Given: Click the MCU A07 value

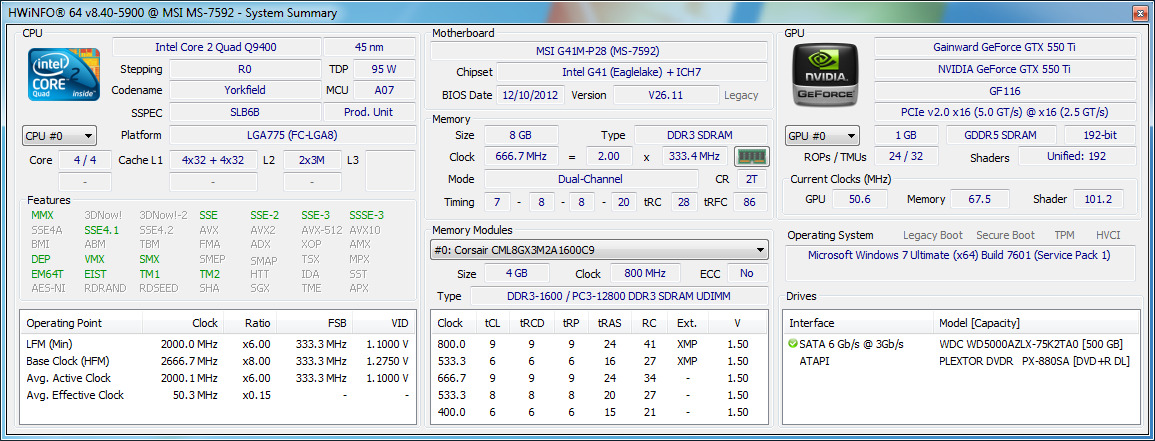Looking at the screenshot, I should [384, 91].
